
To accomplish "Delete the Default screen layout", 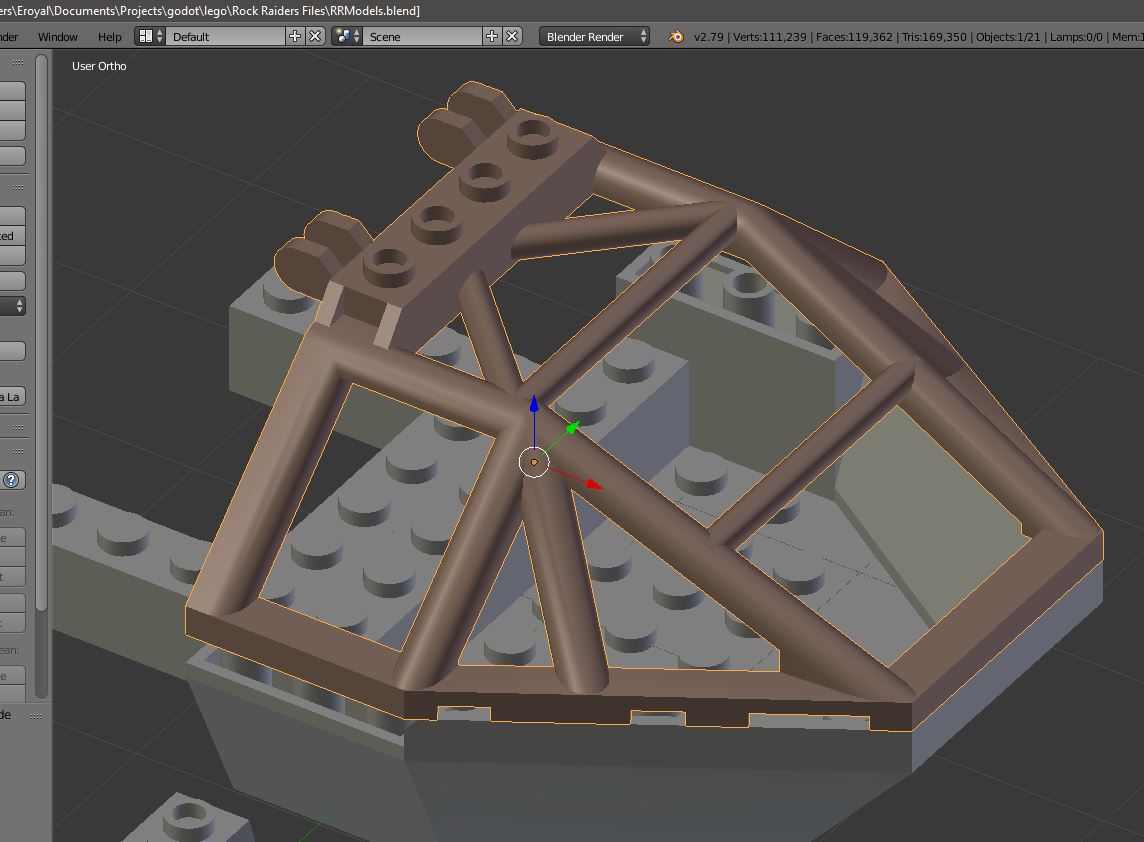I will [315, 36].
